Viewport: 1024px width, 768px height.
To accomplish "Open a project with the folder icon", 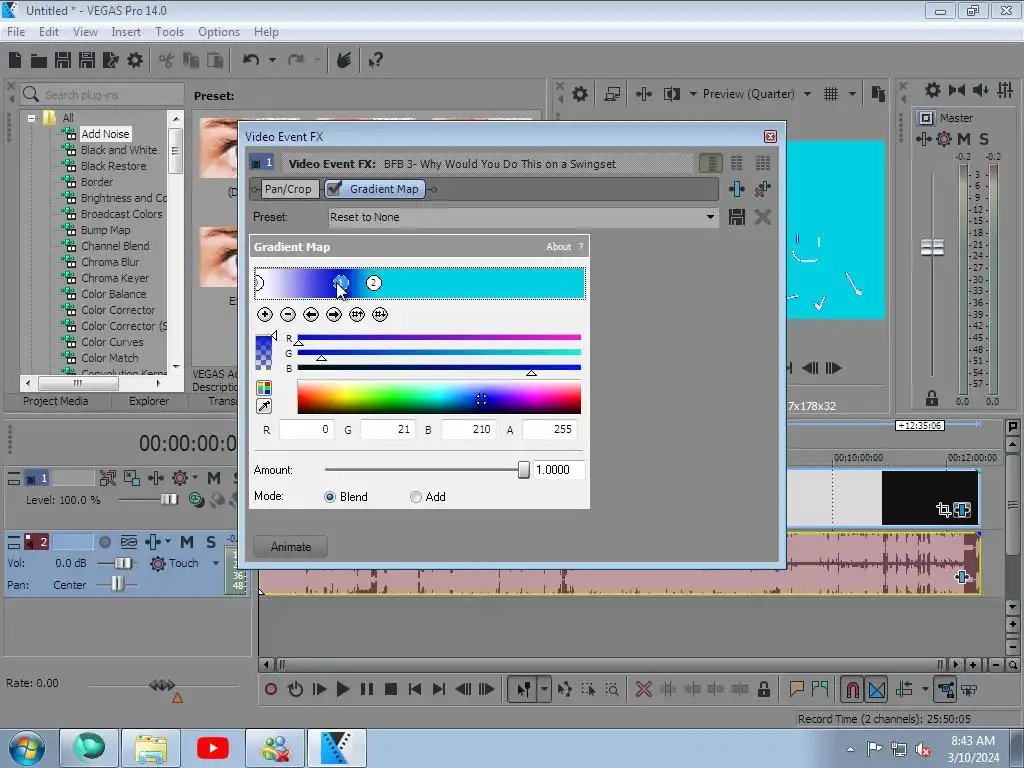I will click(x=39, y=61).
